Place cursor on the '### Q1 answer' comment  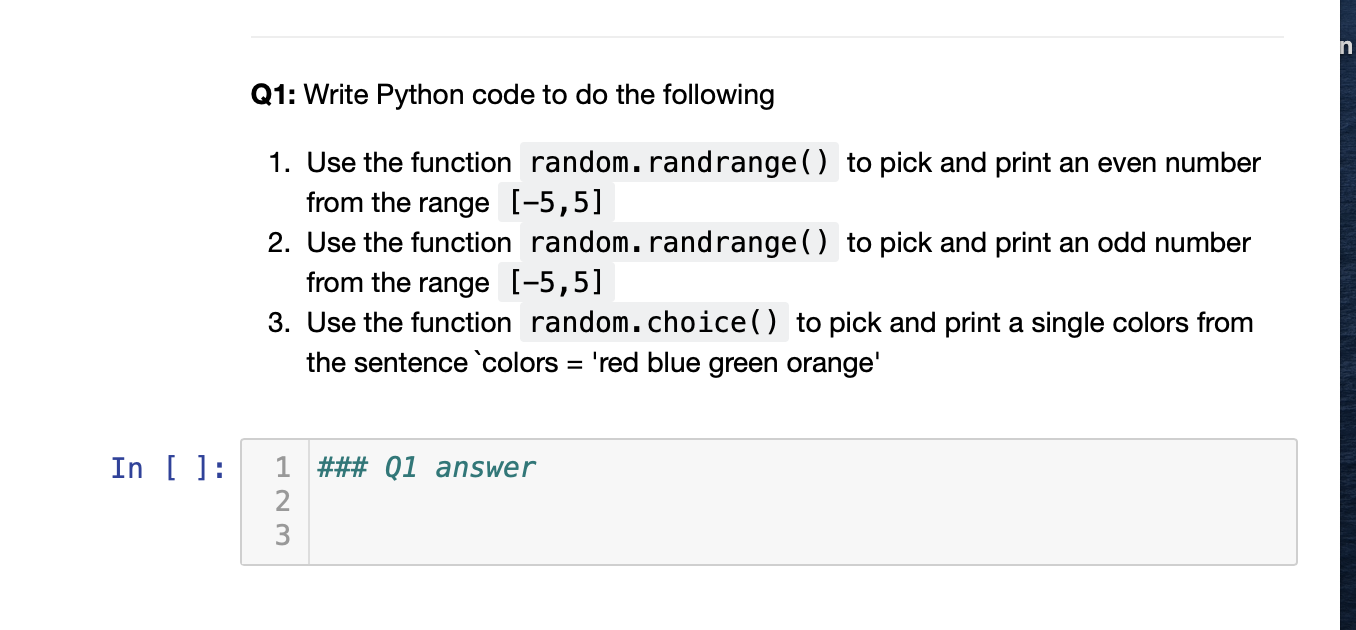pyautogui.click(x=426, y=467)
